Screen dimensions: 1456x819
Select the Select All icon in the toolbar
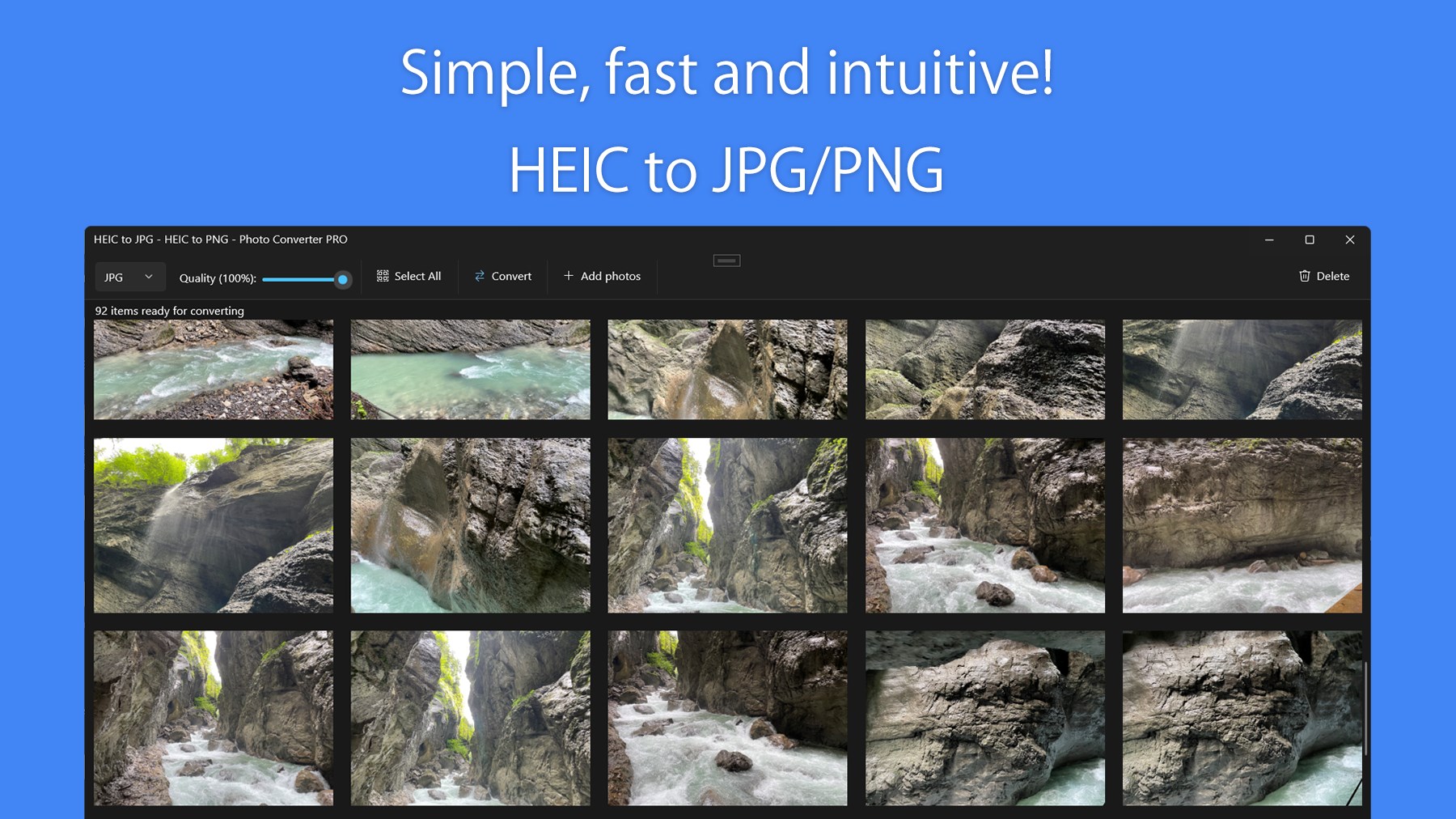coord(382,276)
